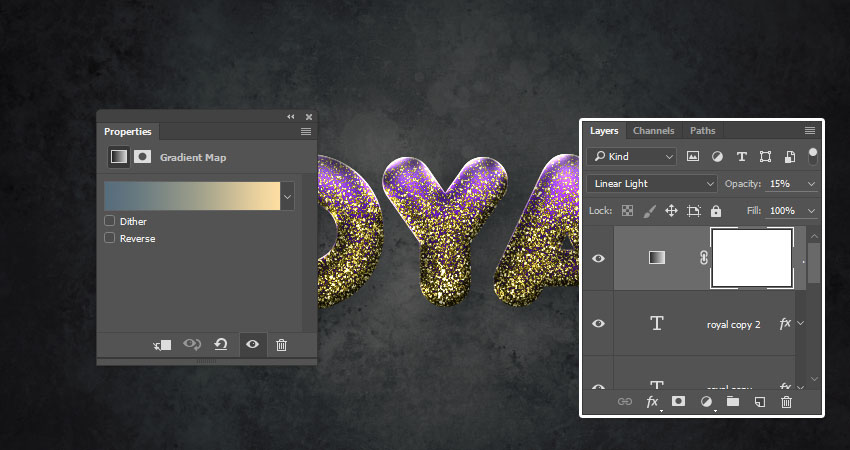Add a layer mask from Layers panel footer
This screenshot has width=850, height=450.
(678, 401)
